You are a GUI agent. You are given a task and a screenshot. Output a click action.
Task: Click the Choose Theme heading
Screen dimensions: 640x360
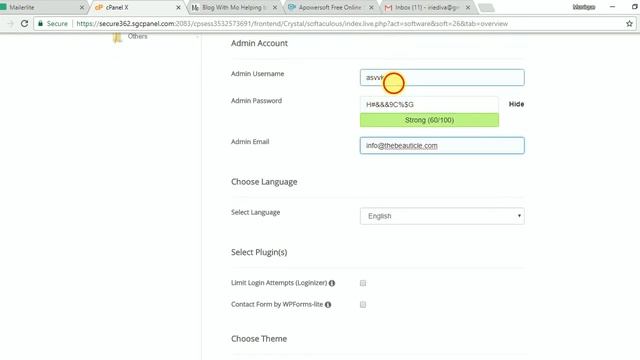tap(259, 339)
